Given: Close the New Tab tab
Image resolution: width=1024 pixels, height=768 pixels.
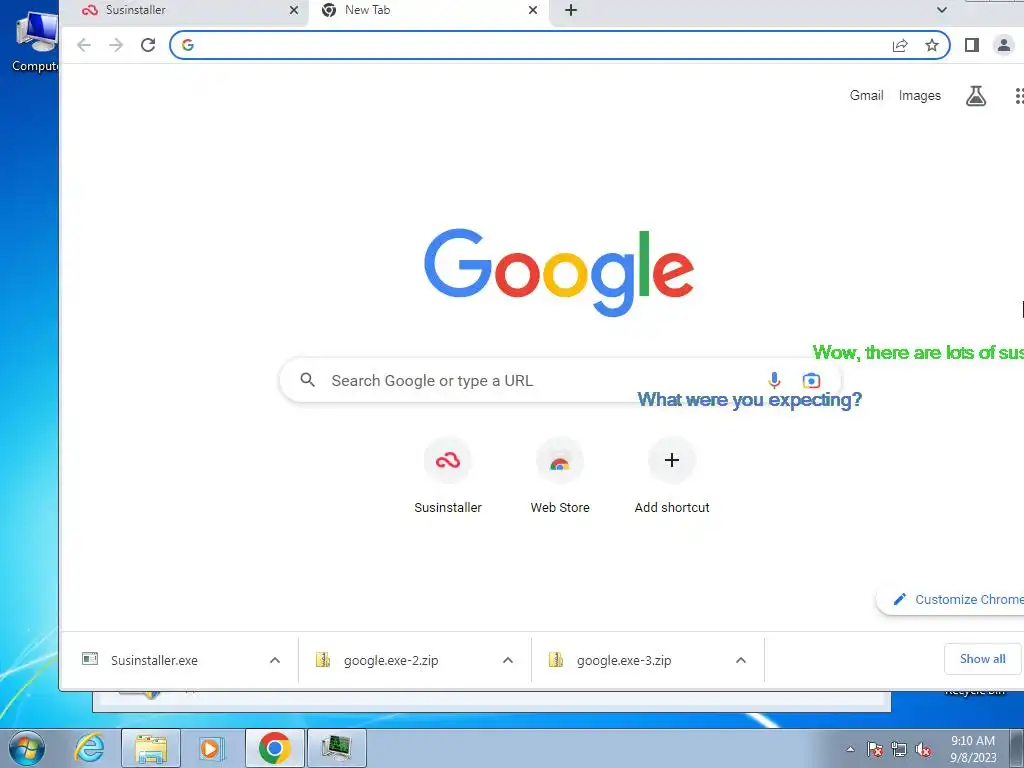Looking at the screenshot, I should [x=533, y=10].
